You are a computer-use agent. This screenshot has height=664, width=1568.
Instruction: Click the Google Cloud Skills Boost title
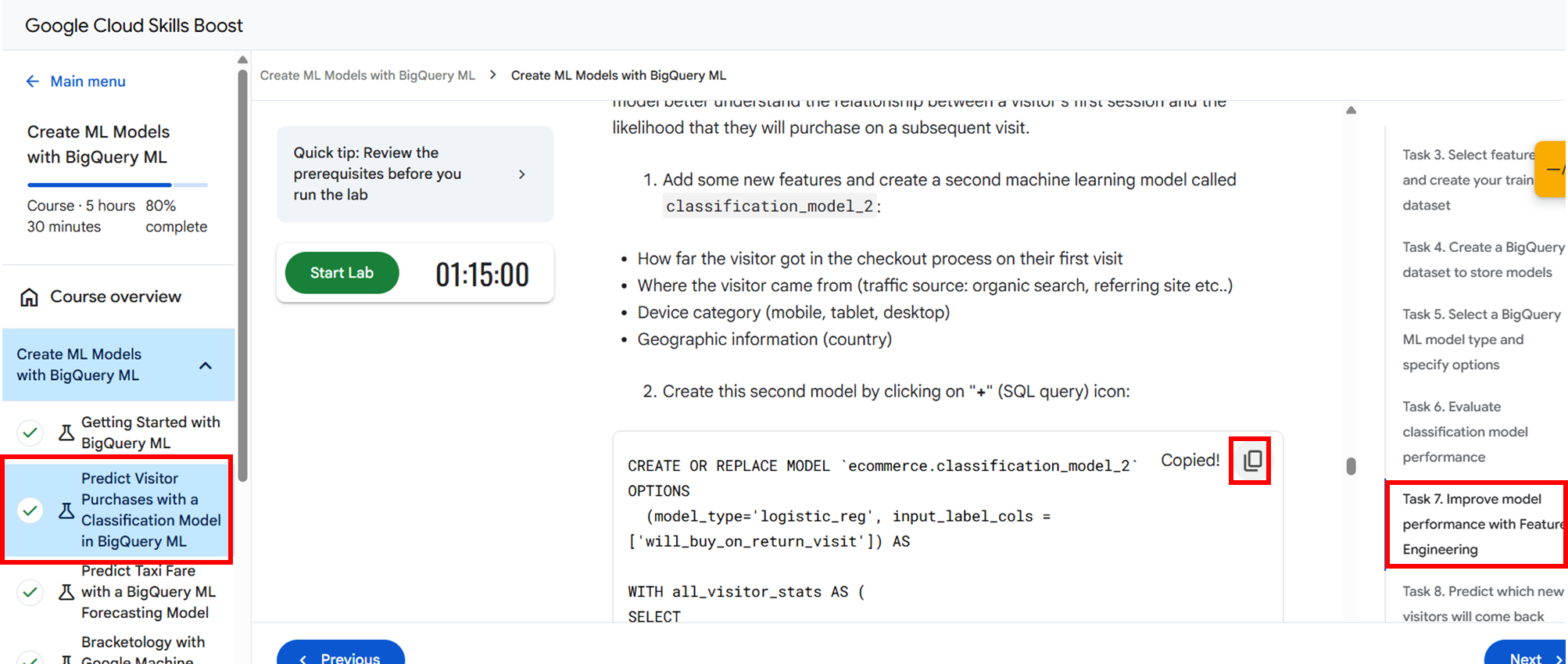pos(134,26)
